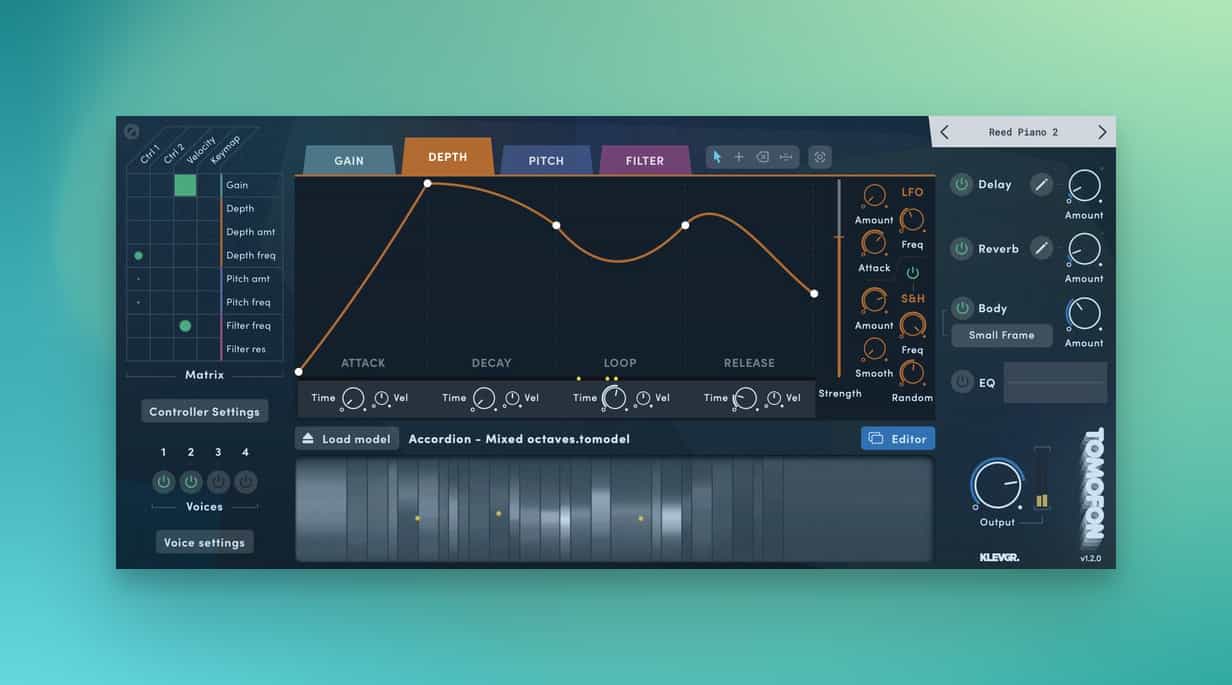Switch to the DEPTH tab
1232x685 pixels.
pos(448,156)
